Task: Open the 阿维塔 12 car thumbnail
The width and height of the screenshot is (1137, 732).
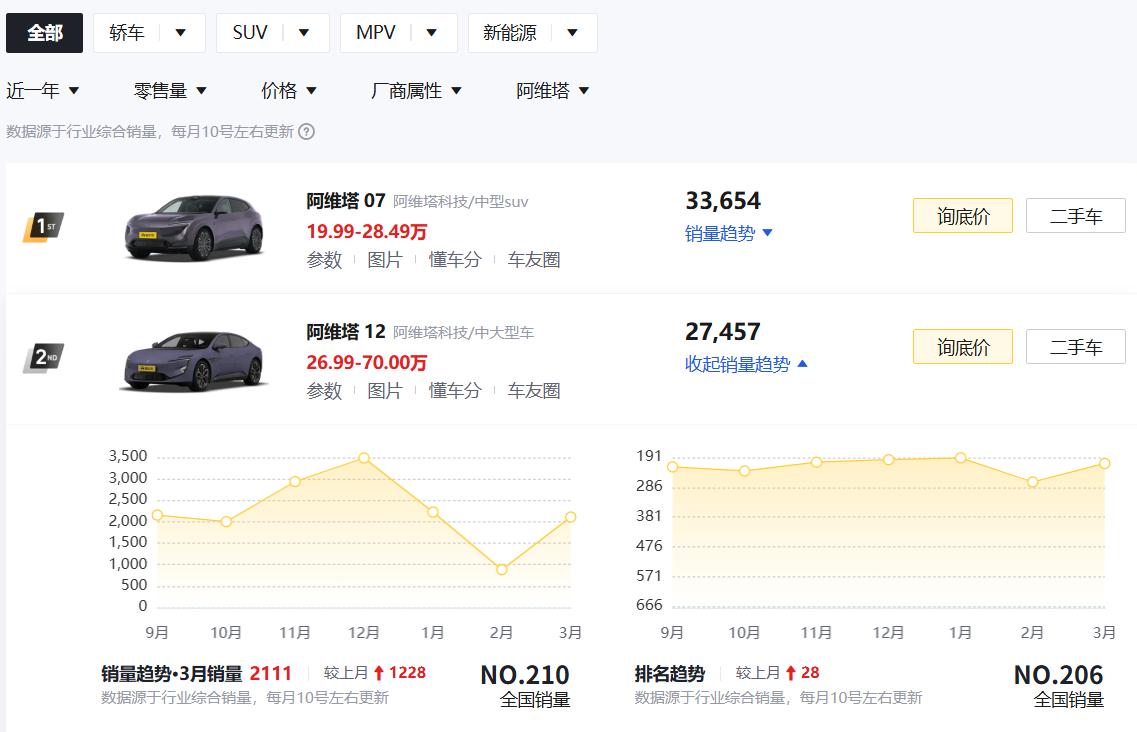Action: pos(194,361)
